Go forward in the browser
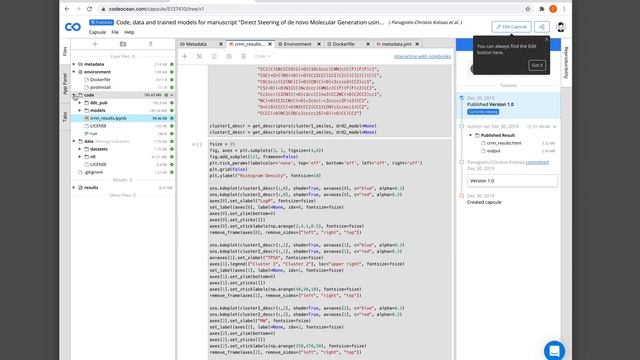Screen dimensions: 640x360 pos(78,9)
